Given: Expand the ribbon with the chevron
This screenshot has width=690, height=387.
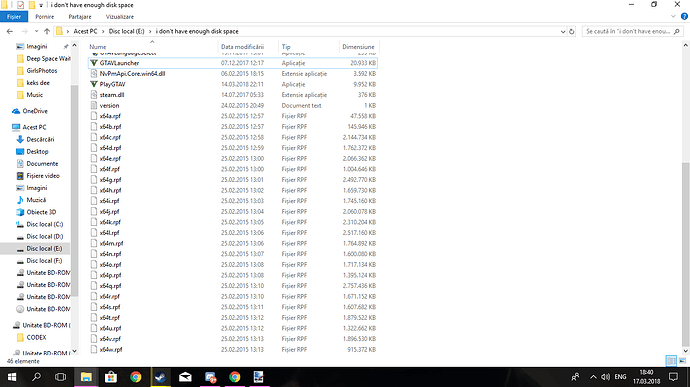Looking at the screenshot, I should [673, 16].
